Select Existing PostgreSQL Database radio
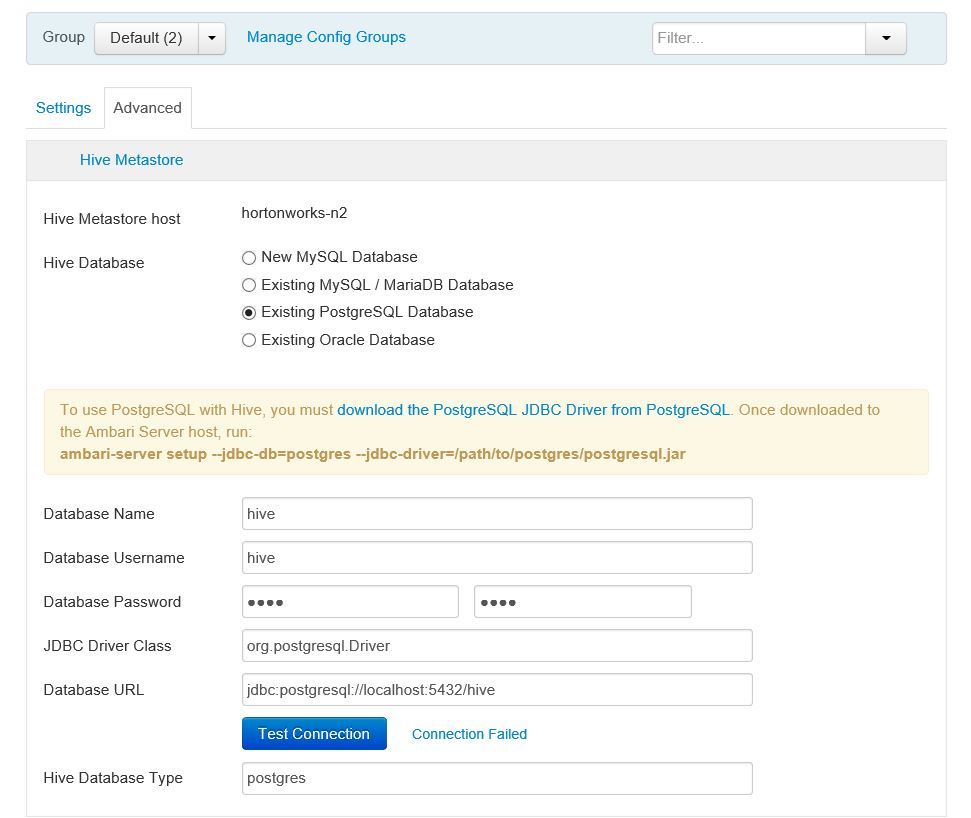The width and height of the screenshot is (971, 818). [249, 312]
